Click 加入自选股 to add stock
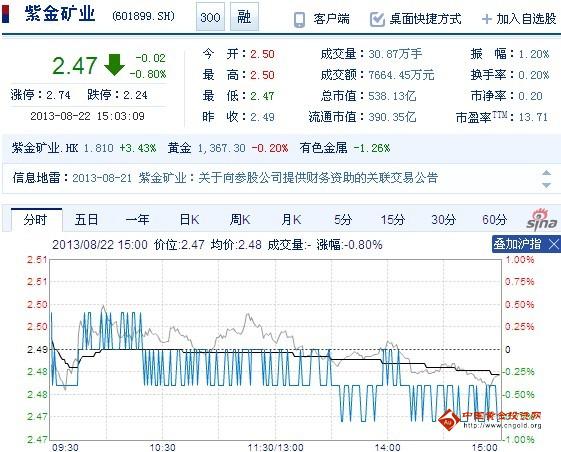This screenshot has width=561, height=452. coord(526,19)
